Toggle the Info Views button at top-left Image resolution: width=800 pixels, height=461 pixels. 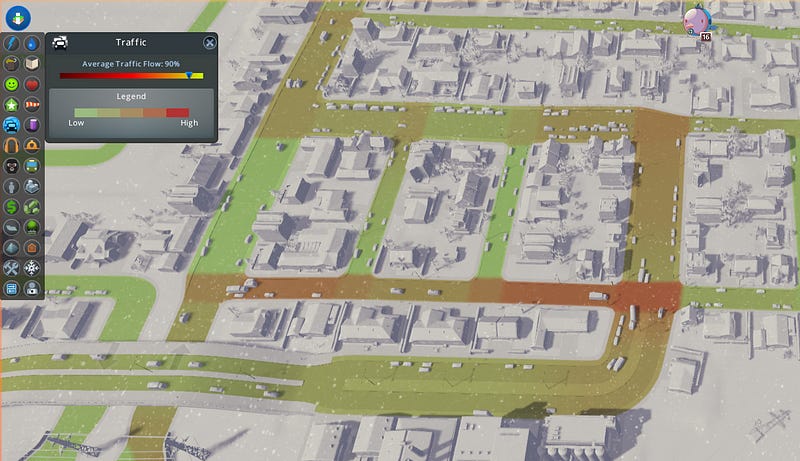[18, 18]
